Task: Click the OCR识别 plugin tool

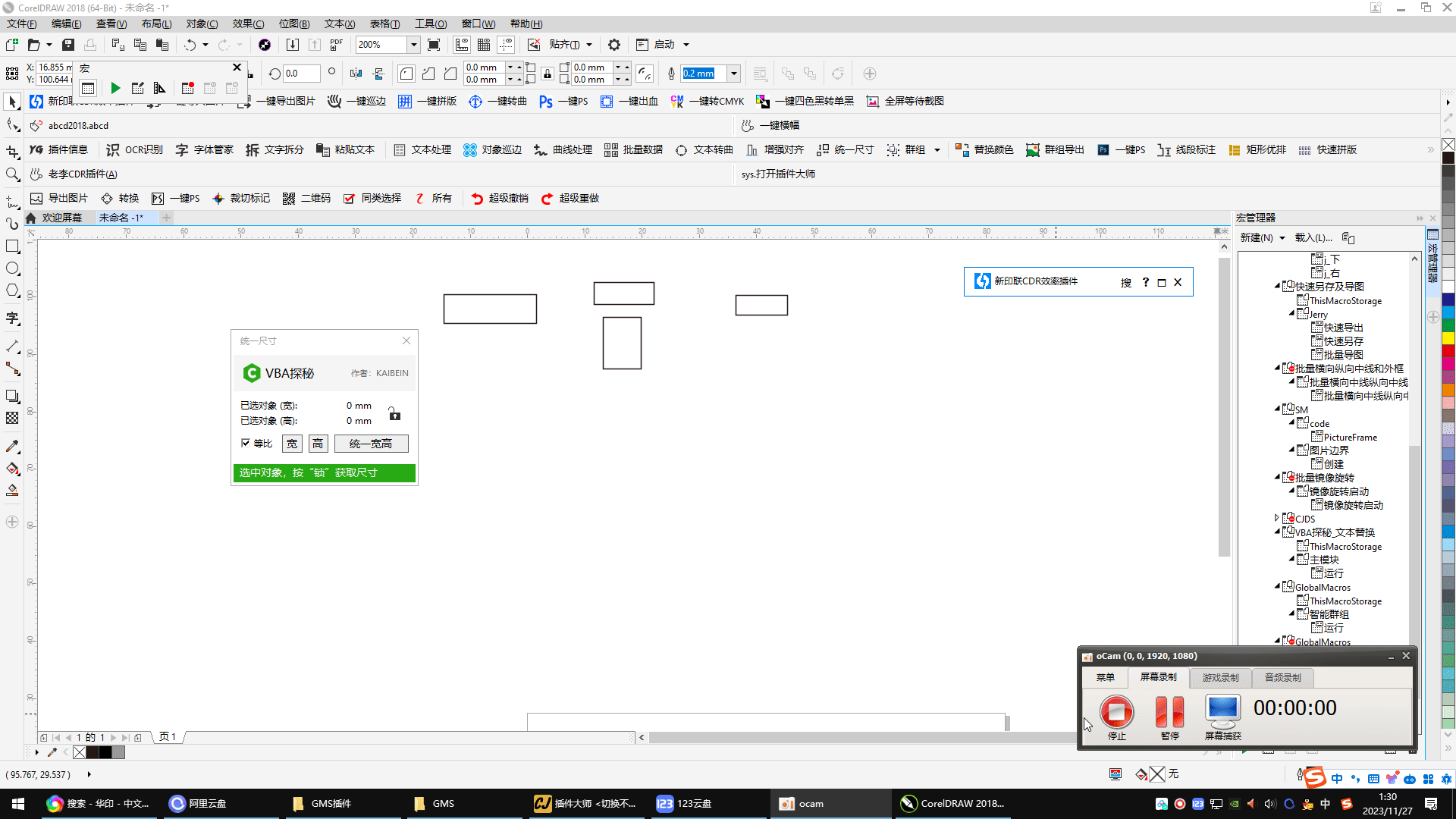Action: coord(134,150)
